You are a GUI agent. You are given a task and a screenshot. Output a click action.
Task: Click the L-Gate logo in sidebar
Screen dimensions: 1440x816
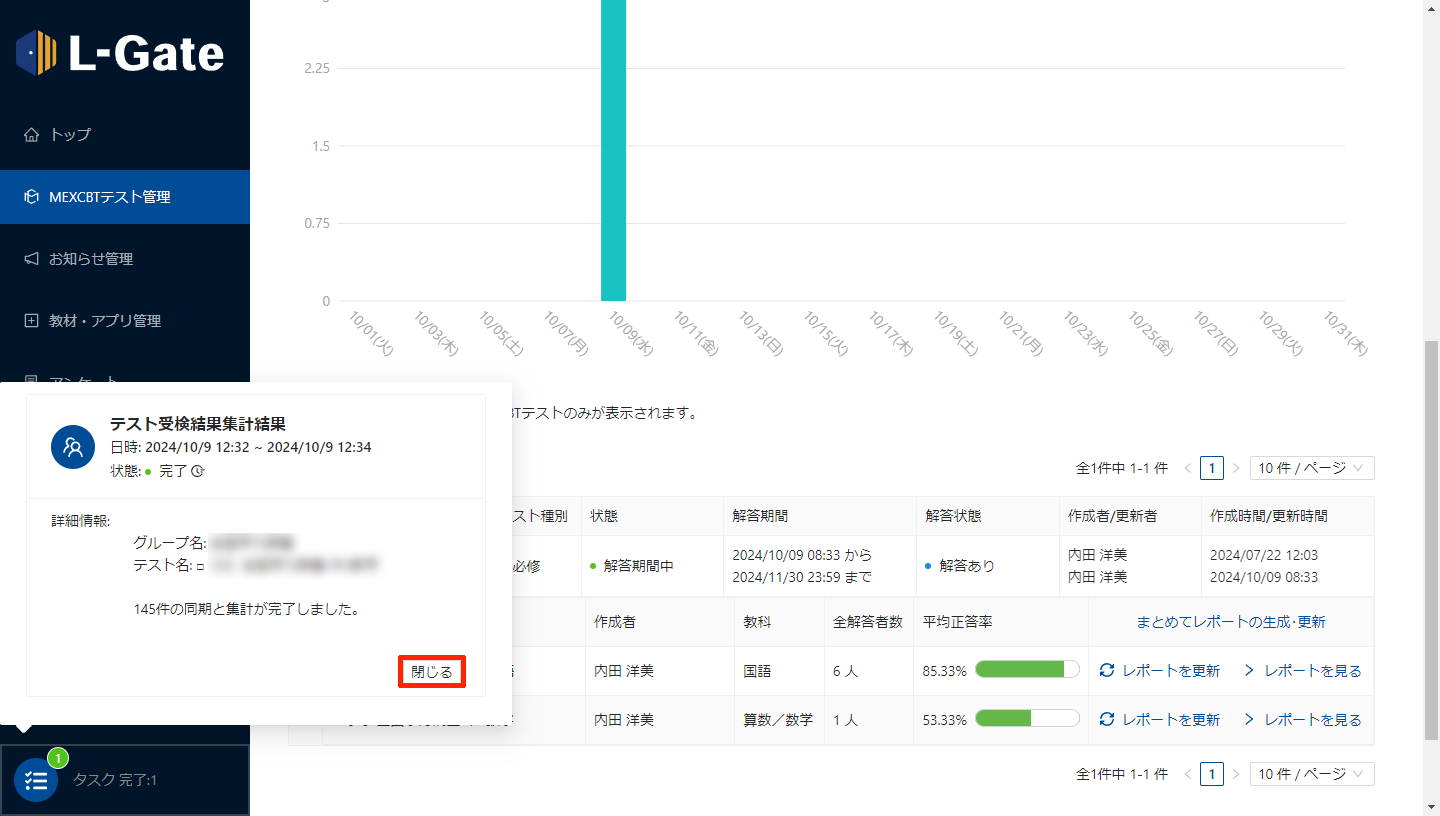click(120, 53)
